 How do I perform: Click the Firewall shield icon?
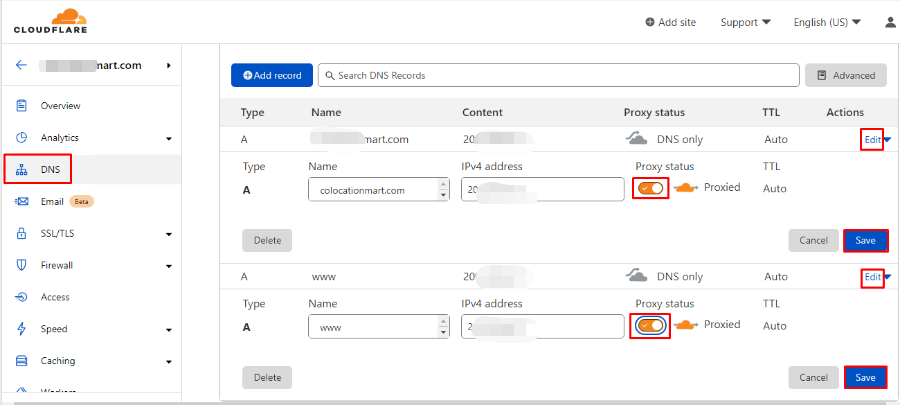[22, 266]
